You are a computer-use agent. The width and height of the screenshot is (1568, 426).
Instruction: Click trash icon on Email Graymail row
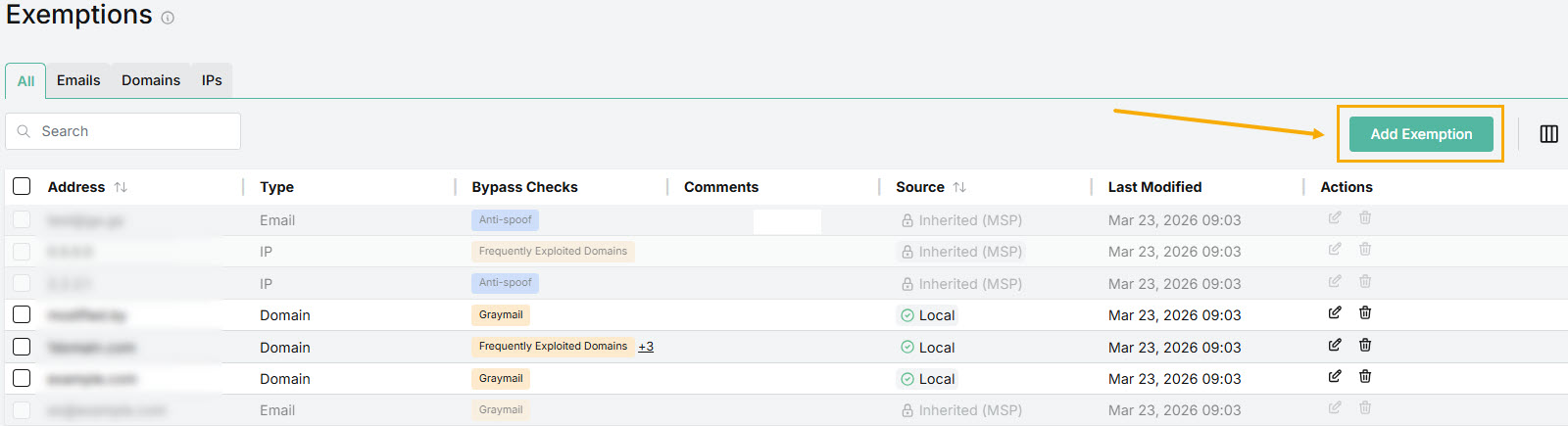(1365, 407)
